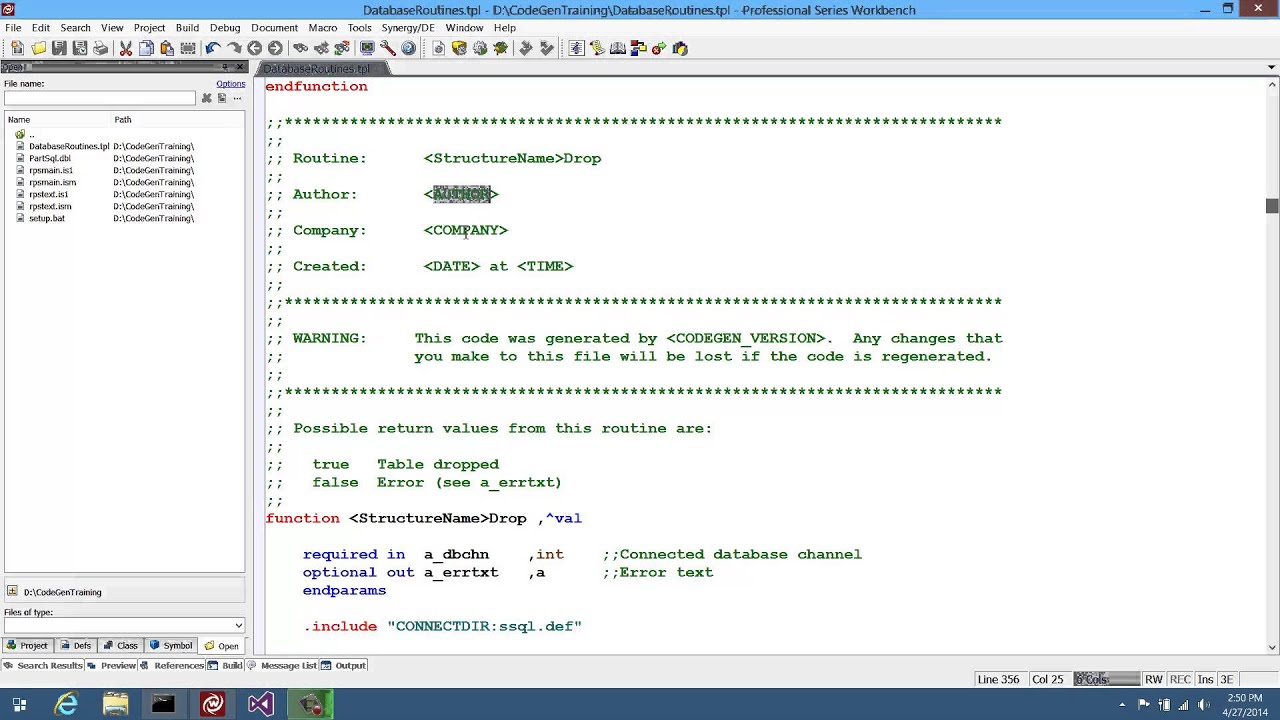Viewport: 1280px width, 720px height.
Task: Click the fullscreen monitor toolbar icon
Action: 367,48
